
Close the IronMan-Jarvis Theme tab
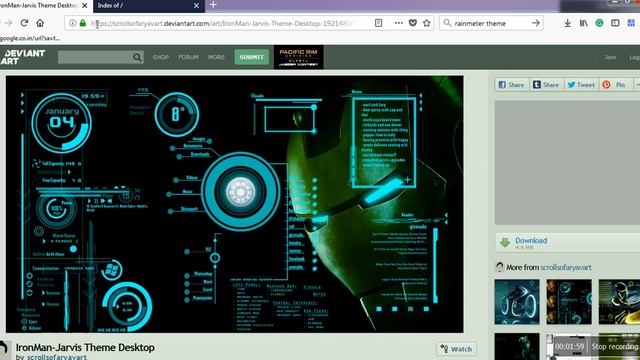coord(84,6)
